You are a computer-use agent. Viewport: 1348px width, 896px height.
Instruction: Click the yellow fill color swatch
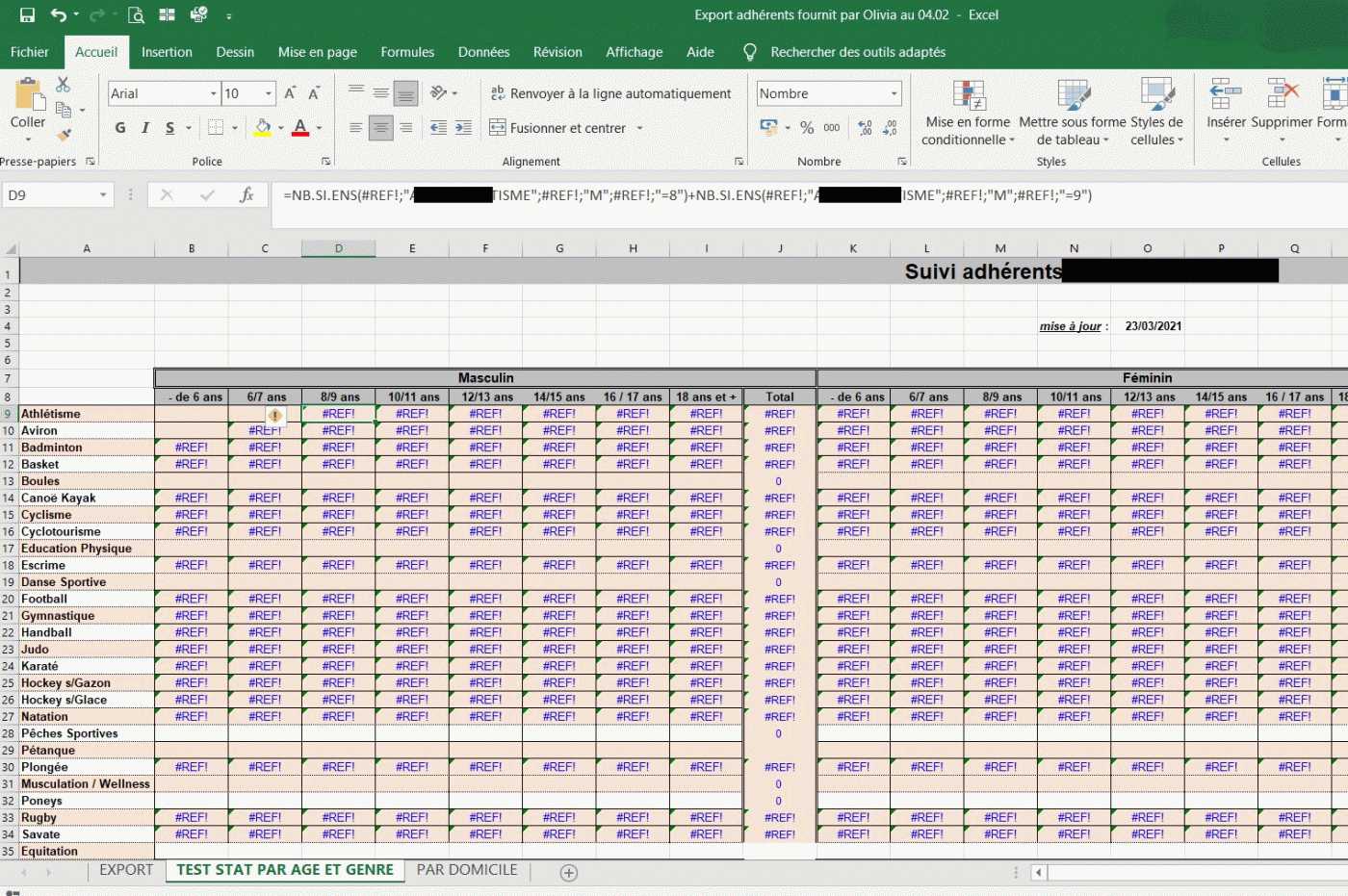point(263,128)
